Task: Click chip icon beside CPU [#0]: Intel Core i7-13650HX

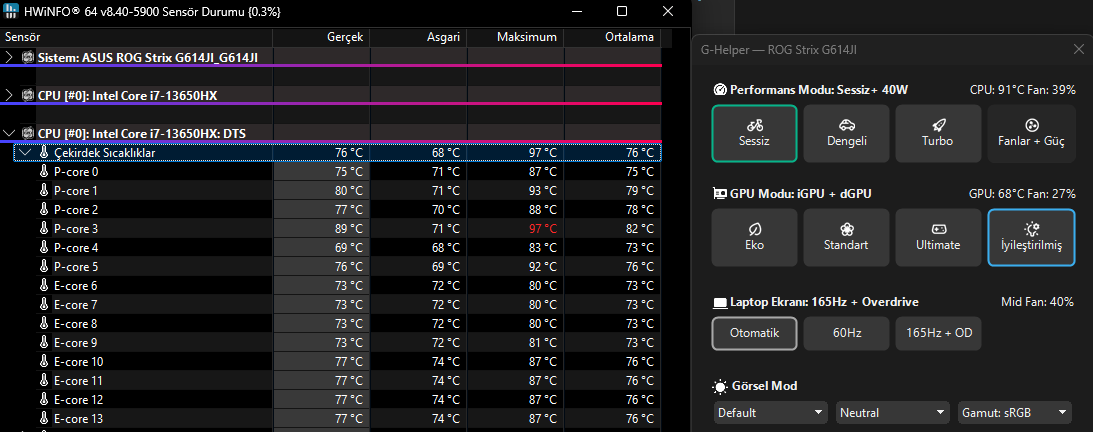Action: pyautogui.click(x=28, y=95)
